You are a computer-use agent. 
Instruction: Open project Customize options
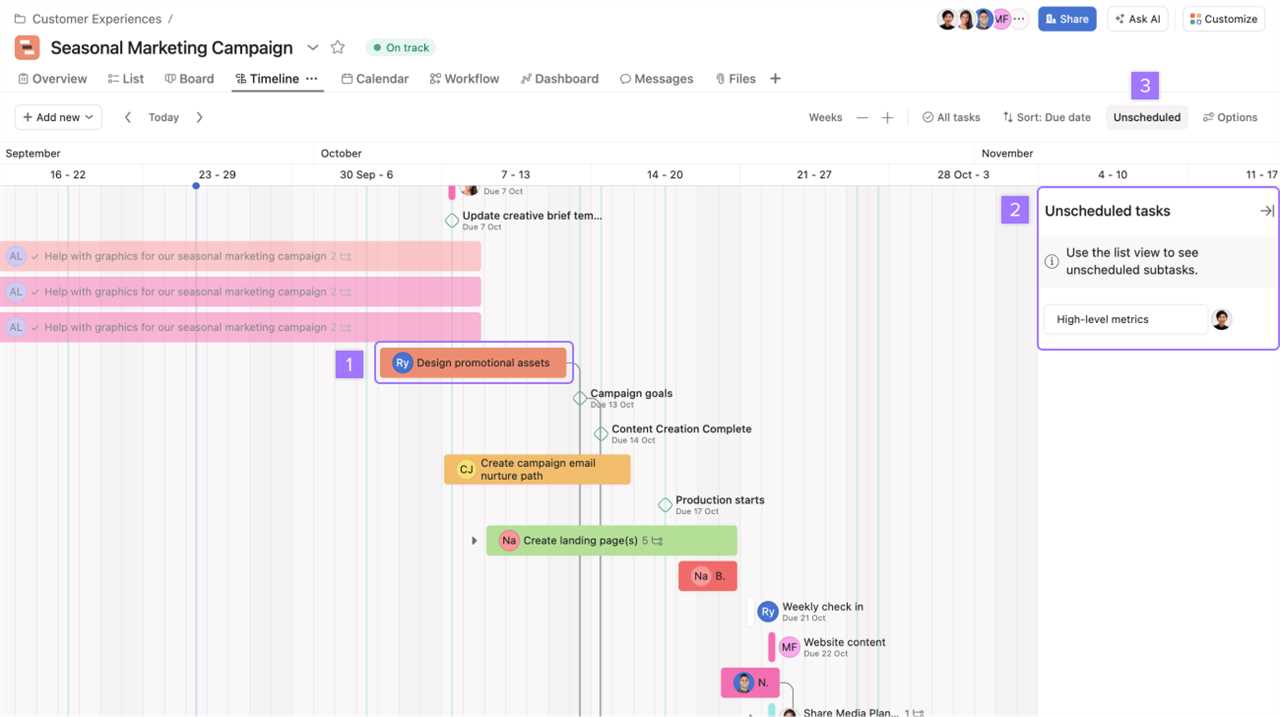[1223, 18]
